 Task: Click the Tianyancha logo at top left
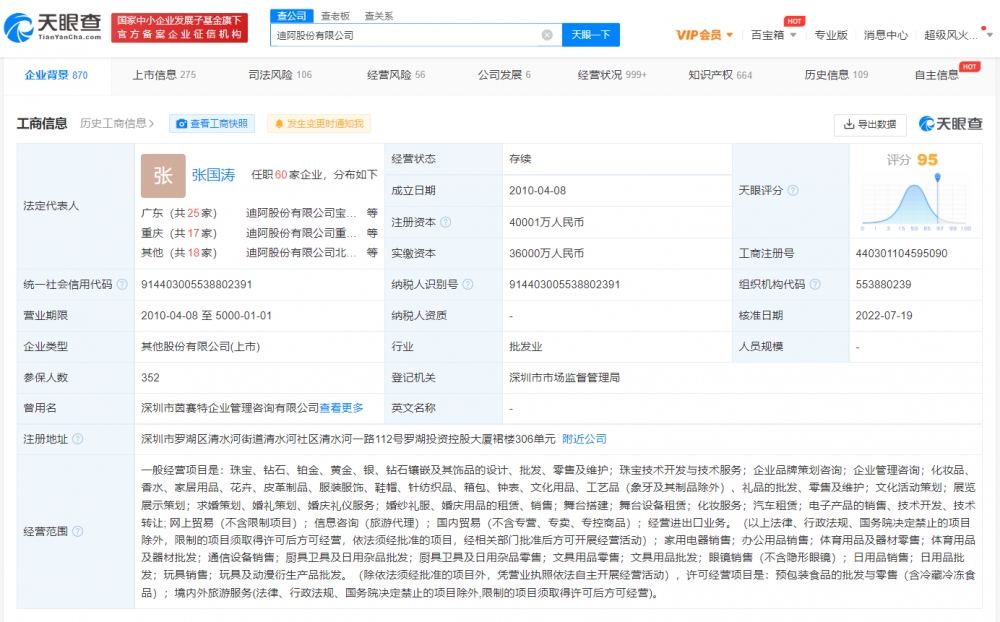point(52,27)
